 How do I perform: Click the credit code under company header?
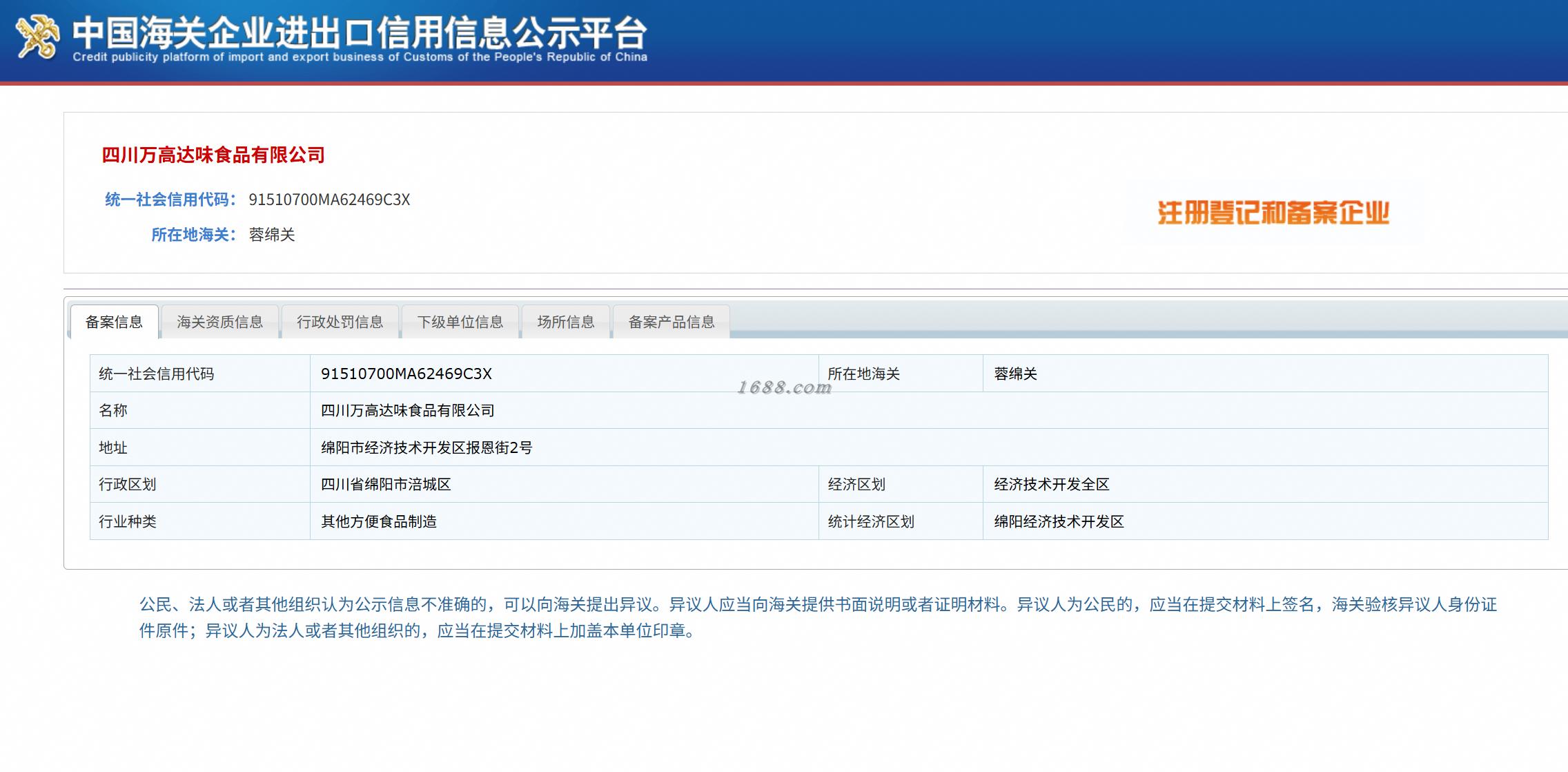click(x=329, y=200)
